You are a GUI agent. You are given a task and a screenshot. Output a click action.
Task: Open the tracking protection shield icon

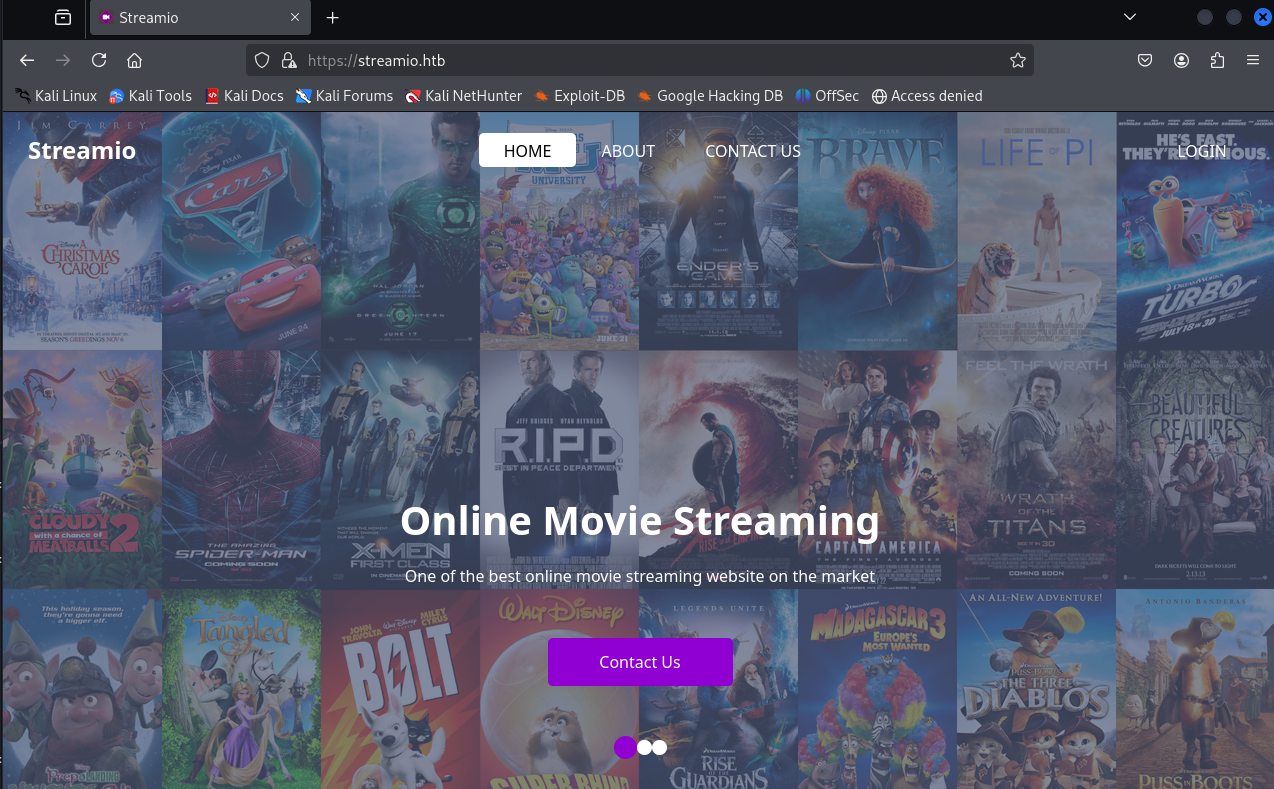262,60
